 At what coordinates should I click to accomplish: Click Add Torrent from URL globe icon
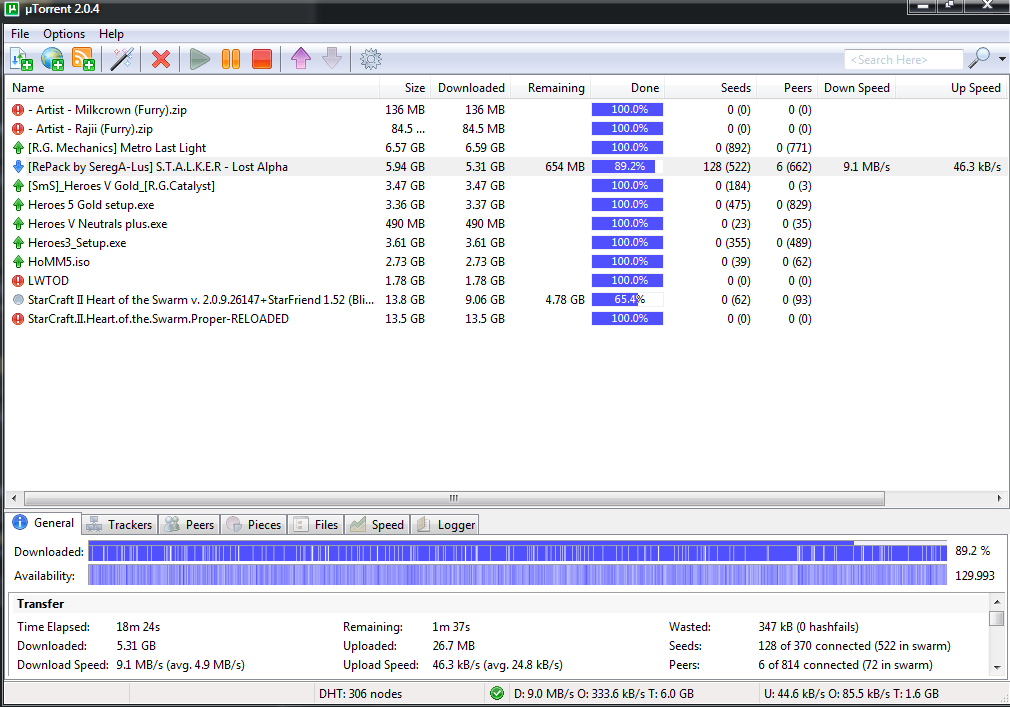click(53, 59)
